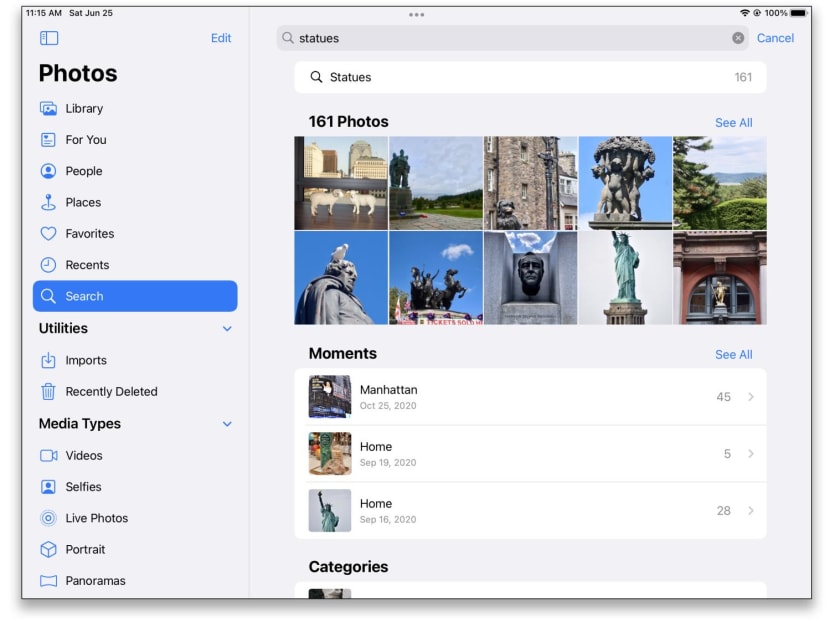Click the Favorites label
The height and width of the screenshot is (622, 830).
coord(90,233)
